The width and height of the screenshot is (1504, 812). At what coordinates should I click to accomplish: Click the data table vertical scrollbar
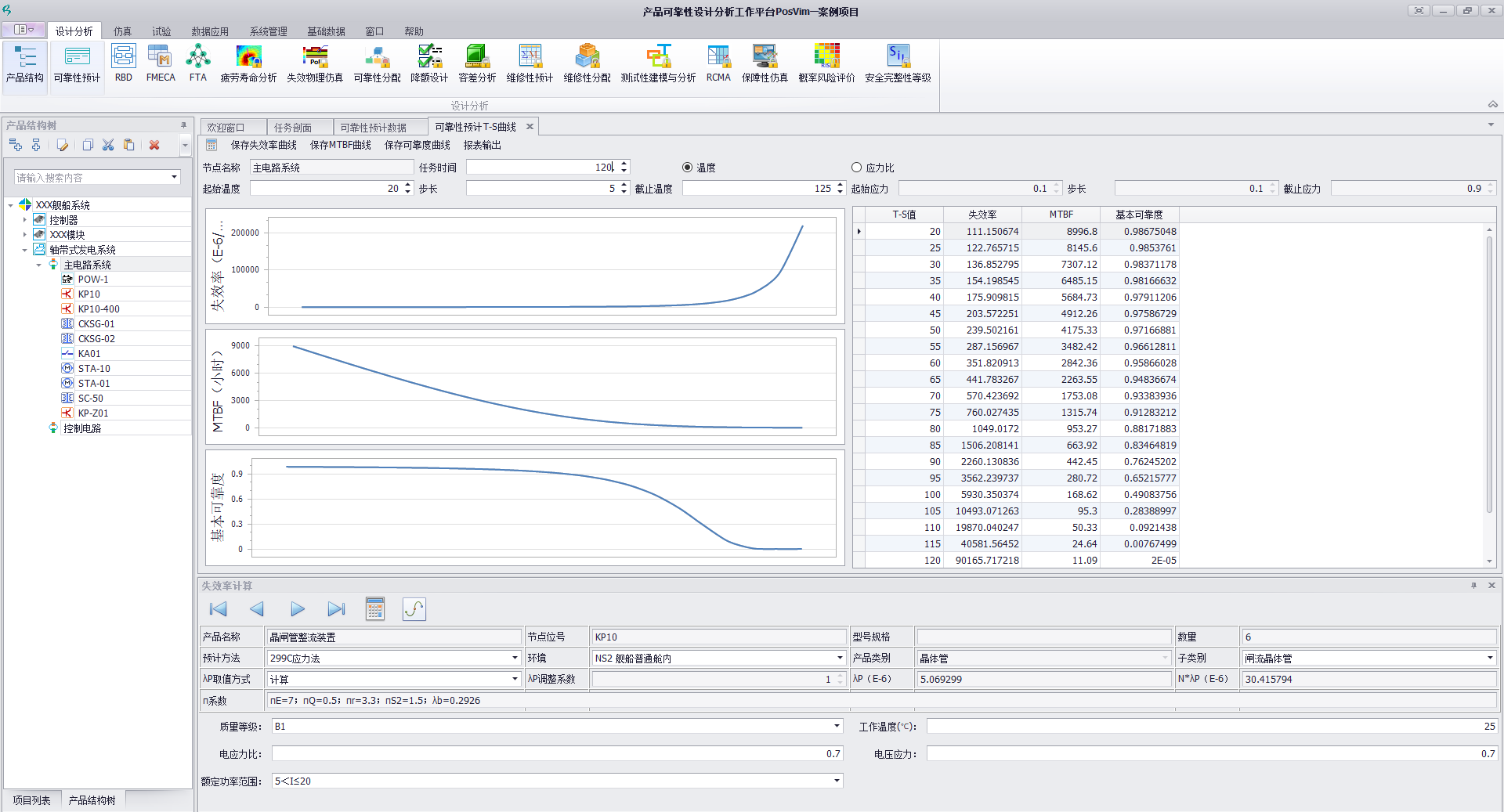point(1489,376)
